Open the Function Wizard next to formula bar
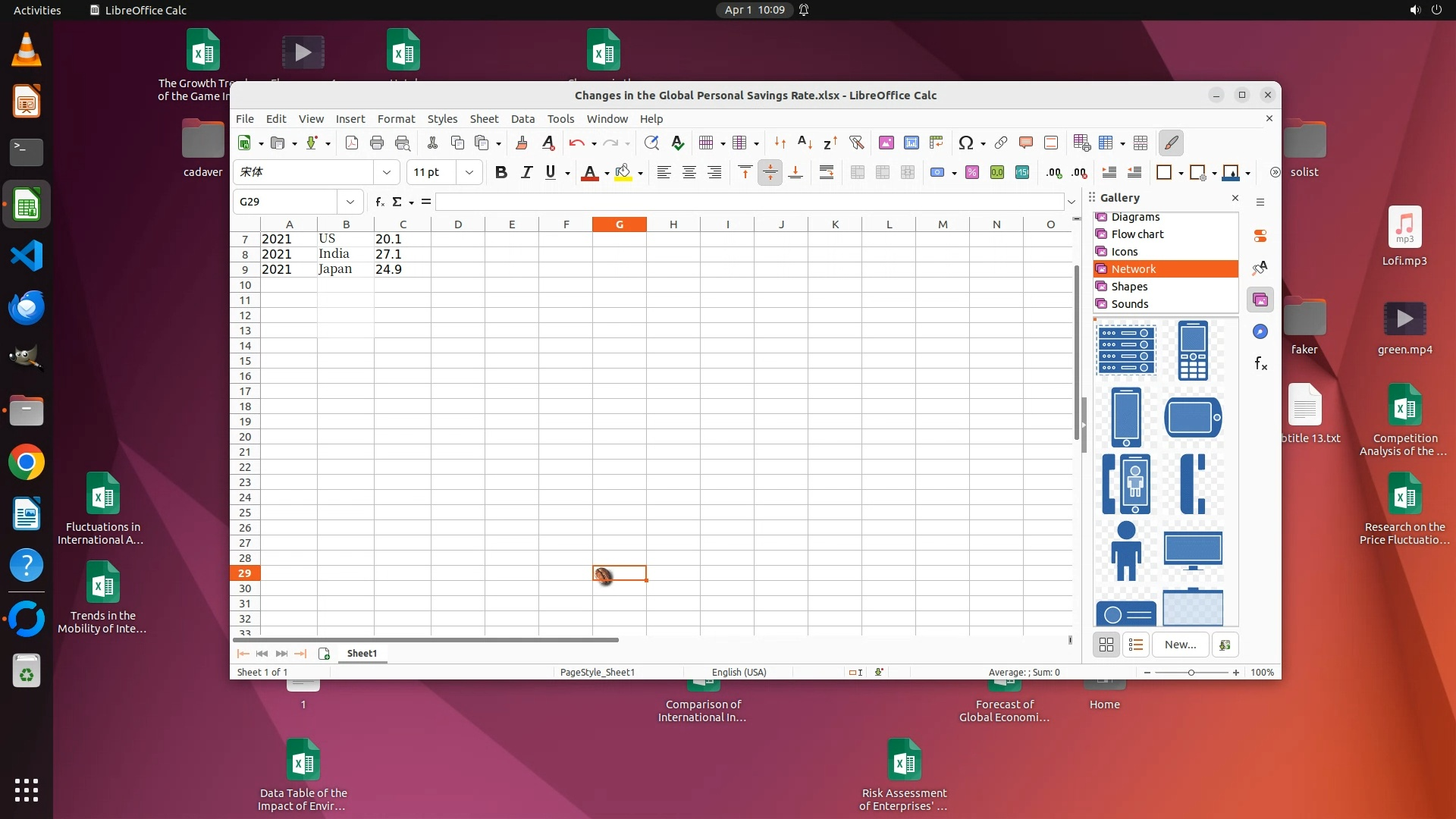 [x=380, y=202]
